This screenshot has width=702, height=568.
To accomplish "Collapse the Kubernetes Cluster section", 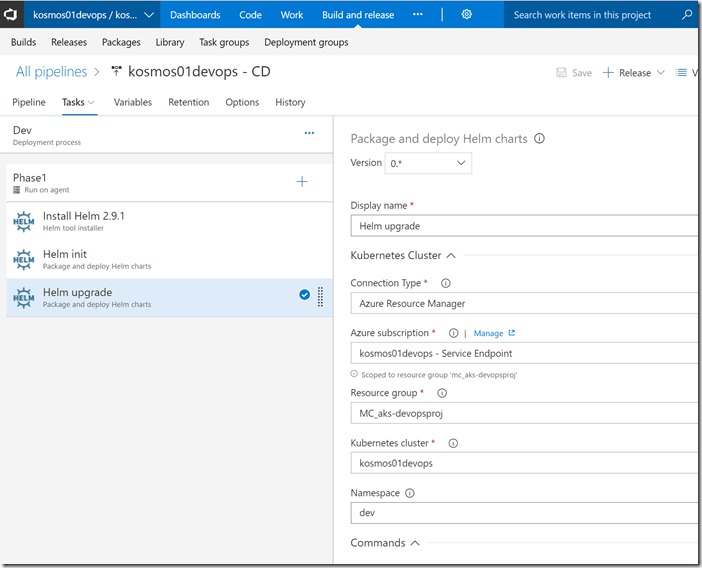I will [x=450, y=255].
